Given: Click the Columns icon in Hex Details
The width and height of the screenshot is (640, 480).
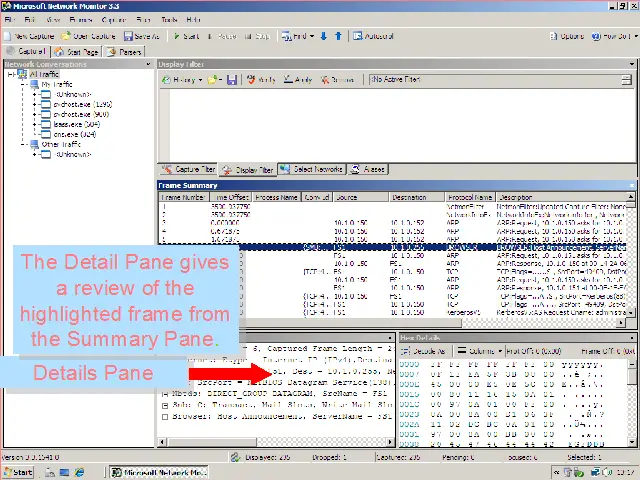Looking at the screenshot, I should coord(462,351).
